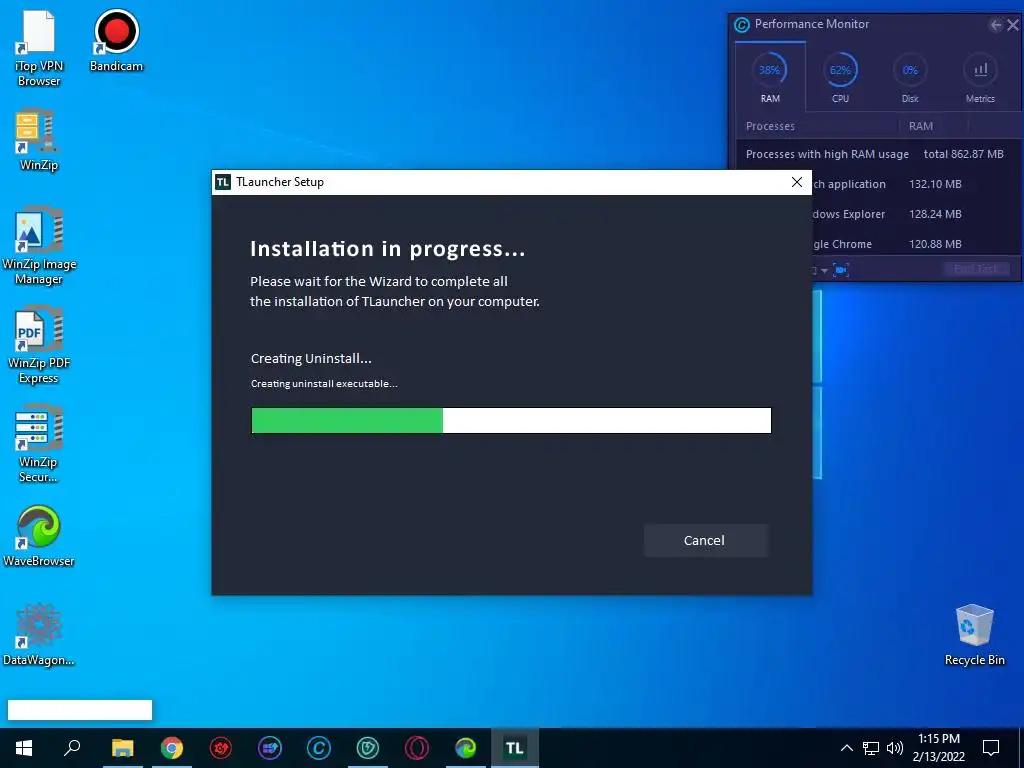This screenshot has height=768, width=1024.
Task: Open the purple round app on taskbar
Action: point(270,748)
